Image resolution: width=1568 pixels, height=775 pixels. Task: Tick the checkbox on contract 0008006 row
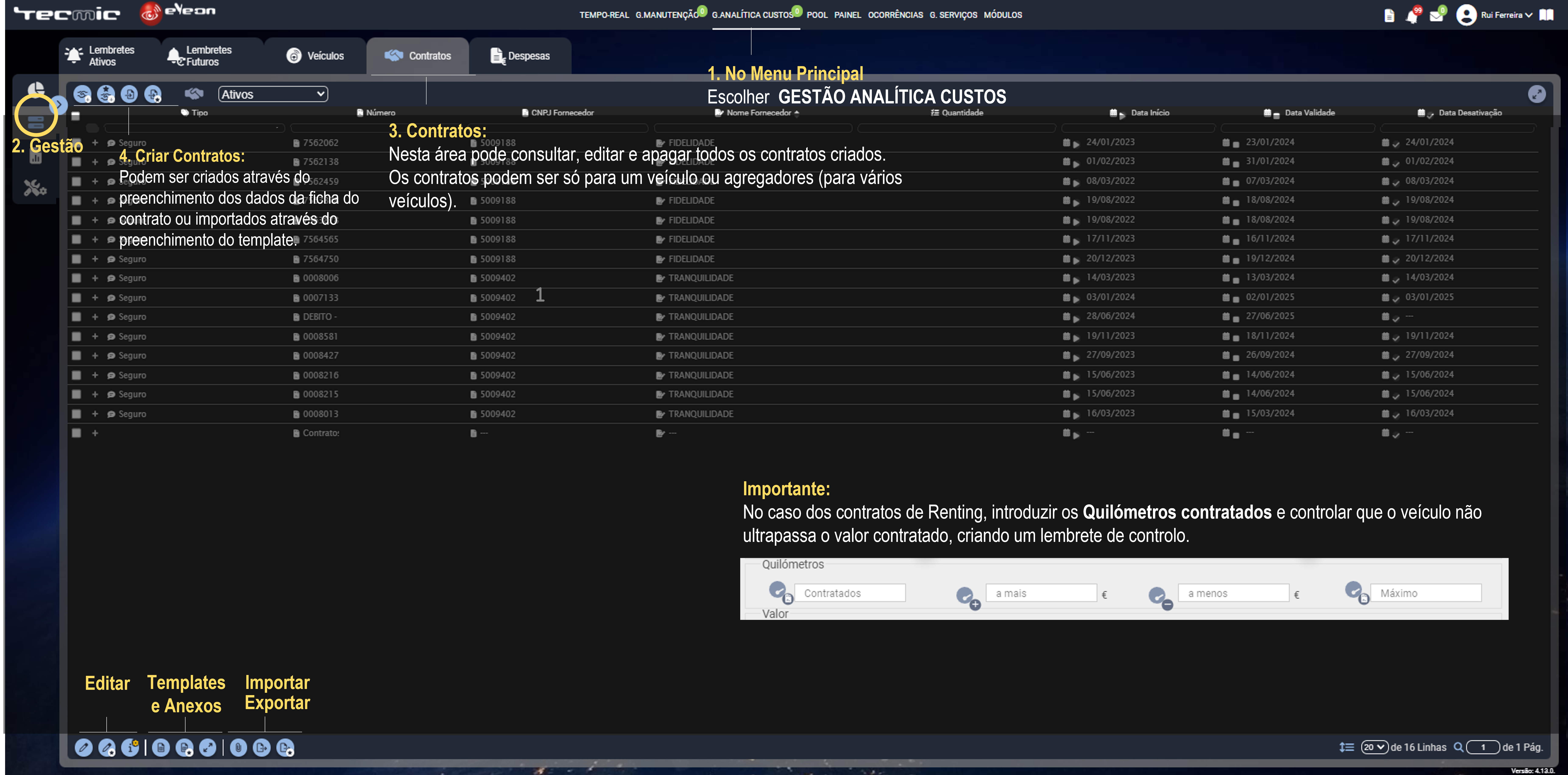(76, 278)
